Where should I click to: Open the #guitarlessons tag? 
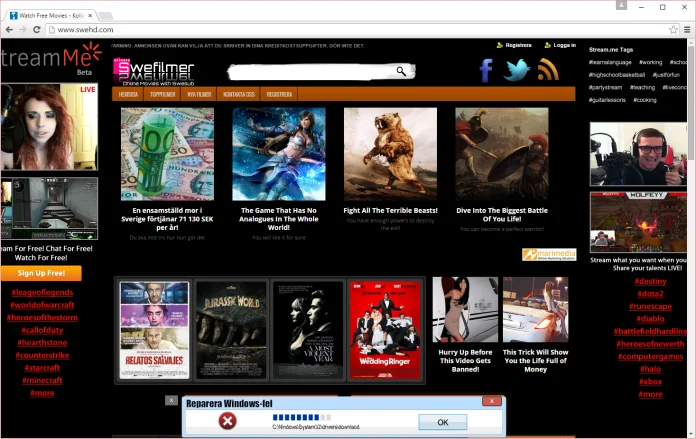point(607,100)
